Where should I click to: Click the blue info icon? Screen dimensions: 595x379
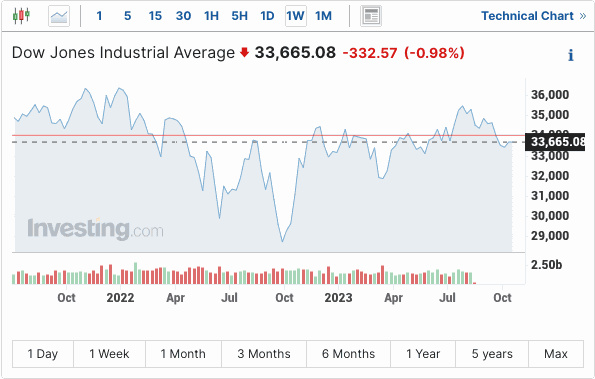click(571, 55)
